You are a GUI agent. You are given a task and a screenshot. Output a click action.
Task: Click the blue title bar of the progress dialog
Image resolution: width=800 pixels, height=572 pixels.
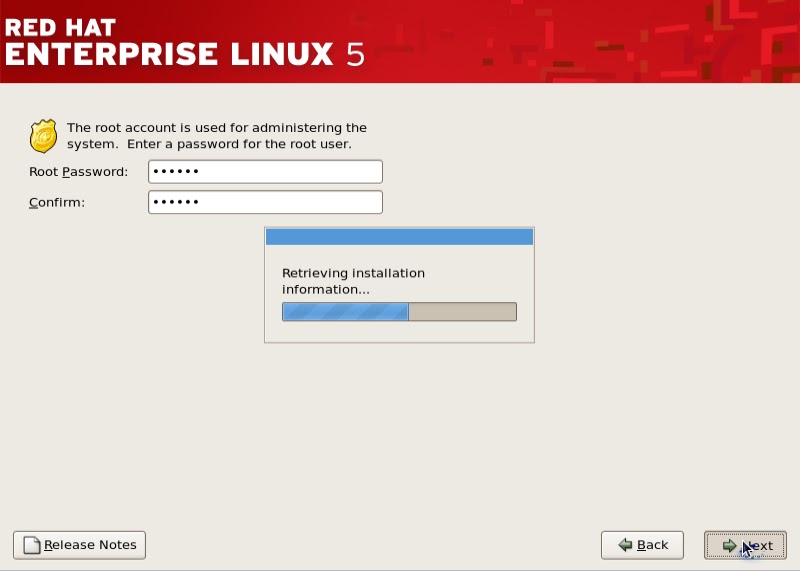point(399,237)
